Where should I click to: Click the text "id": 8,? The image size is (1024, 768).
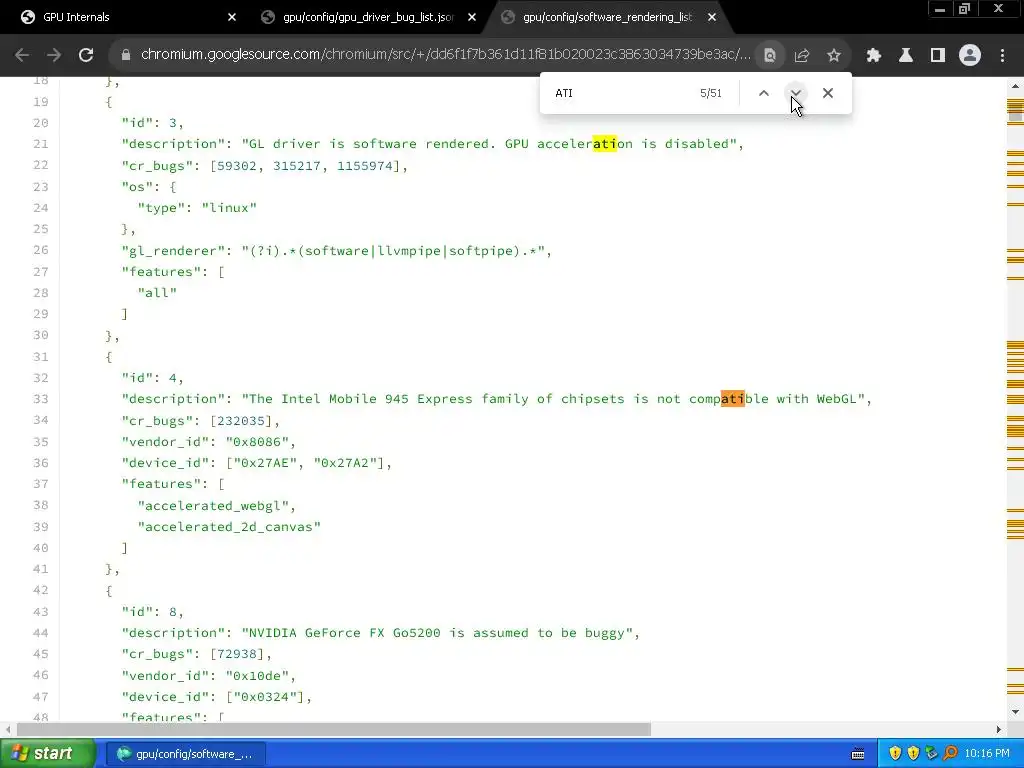152,612
